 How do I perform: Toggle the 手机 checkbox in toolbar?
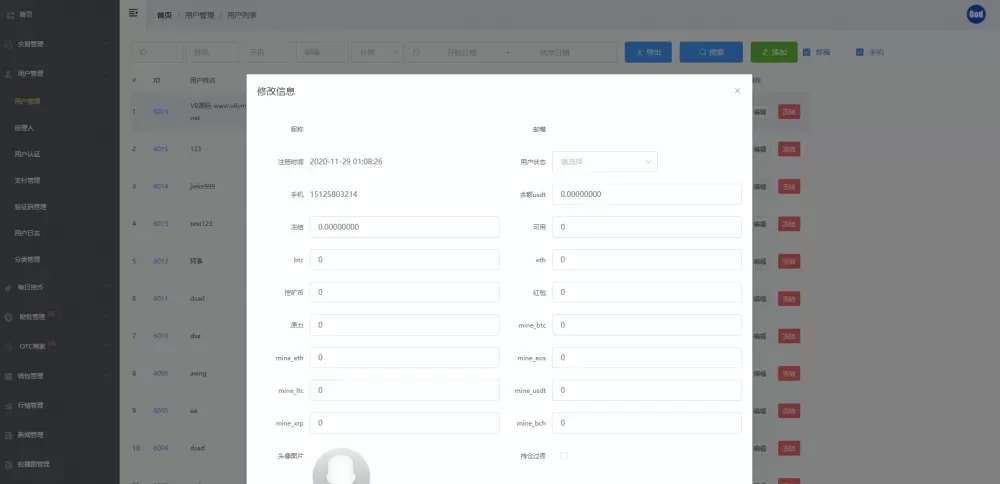(860, 52)
